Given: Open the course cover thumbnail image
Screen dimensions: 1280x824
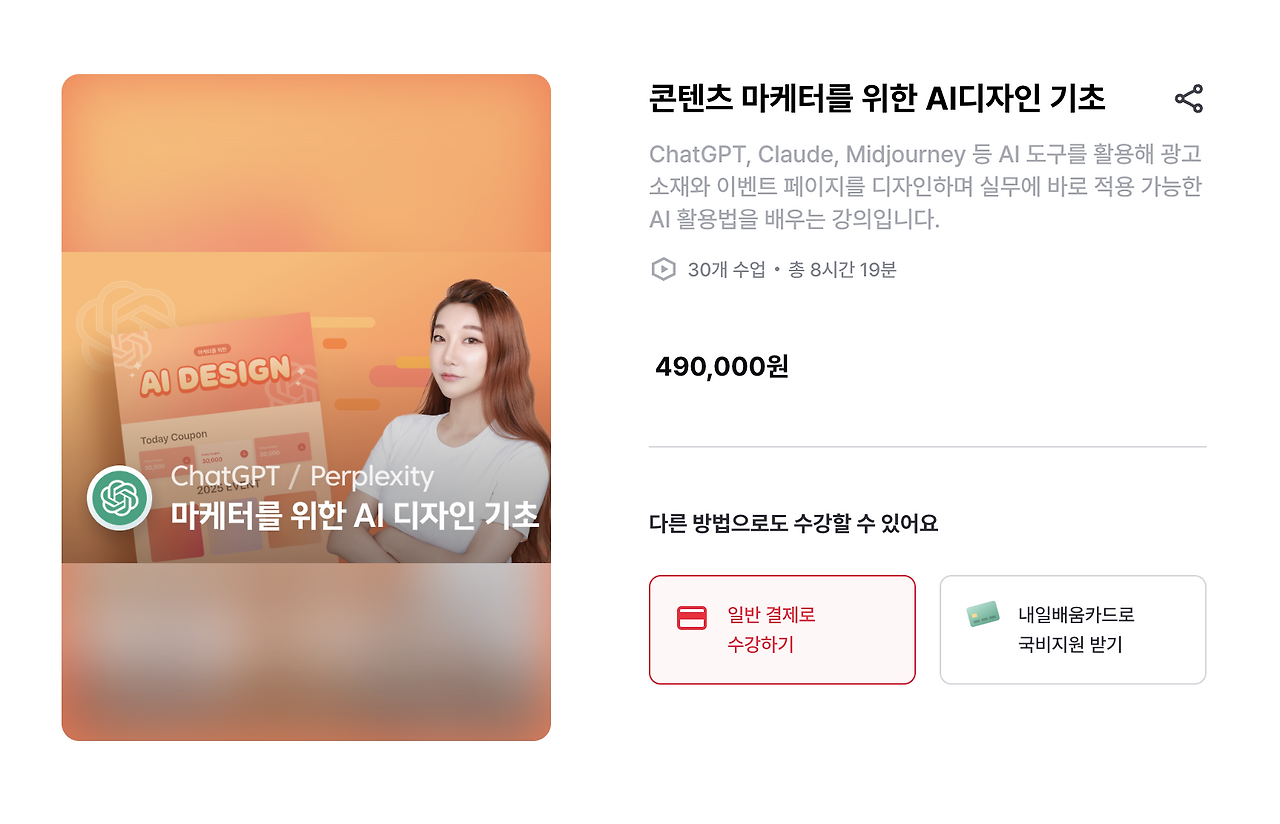Looking at the screenshot, I should (x=306, y=407).
